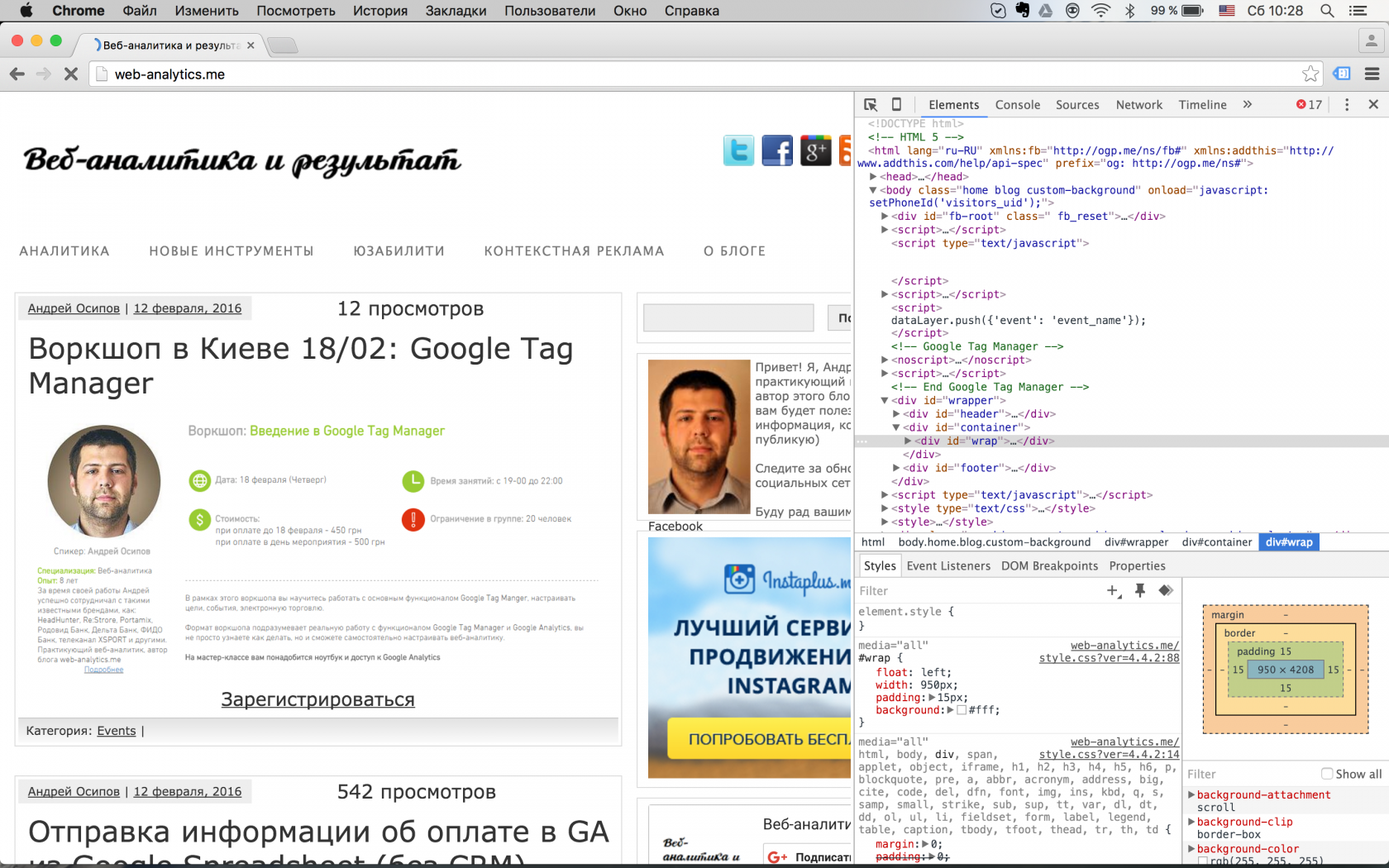Open the Закладки menu in the menu bar
The width and height of the screenshot is (1389, 868).
tap(456, 11)
